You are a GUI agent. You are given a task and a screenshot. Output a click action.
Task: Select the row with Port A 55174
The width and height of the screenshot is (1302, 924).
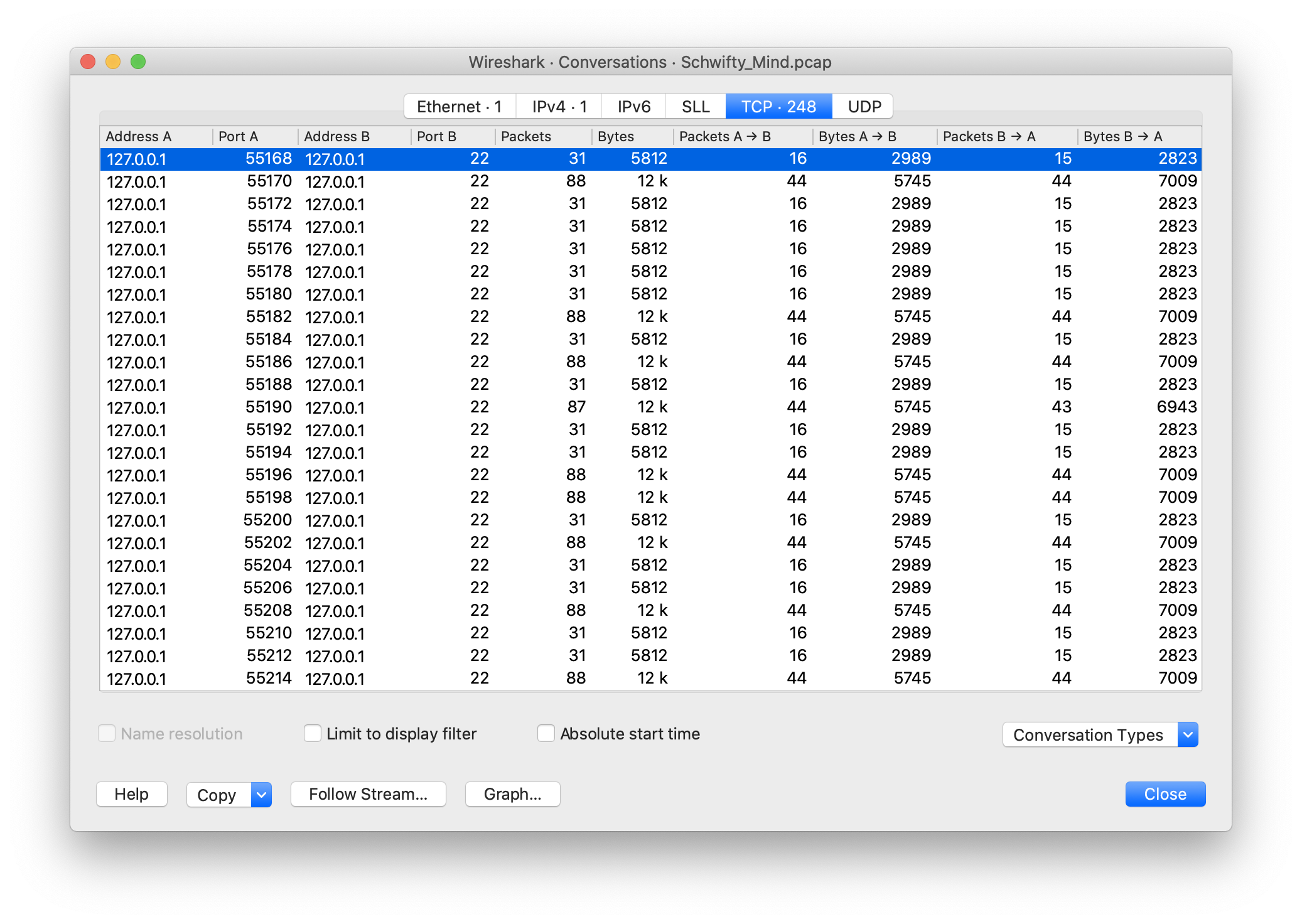(651, 227)
